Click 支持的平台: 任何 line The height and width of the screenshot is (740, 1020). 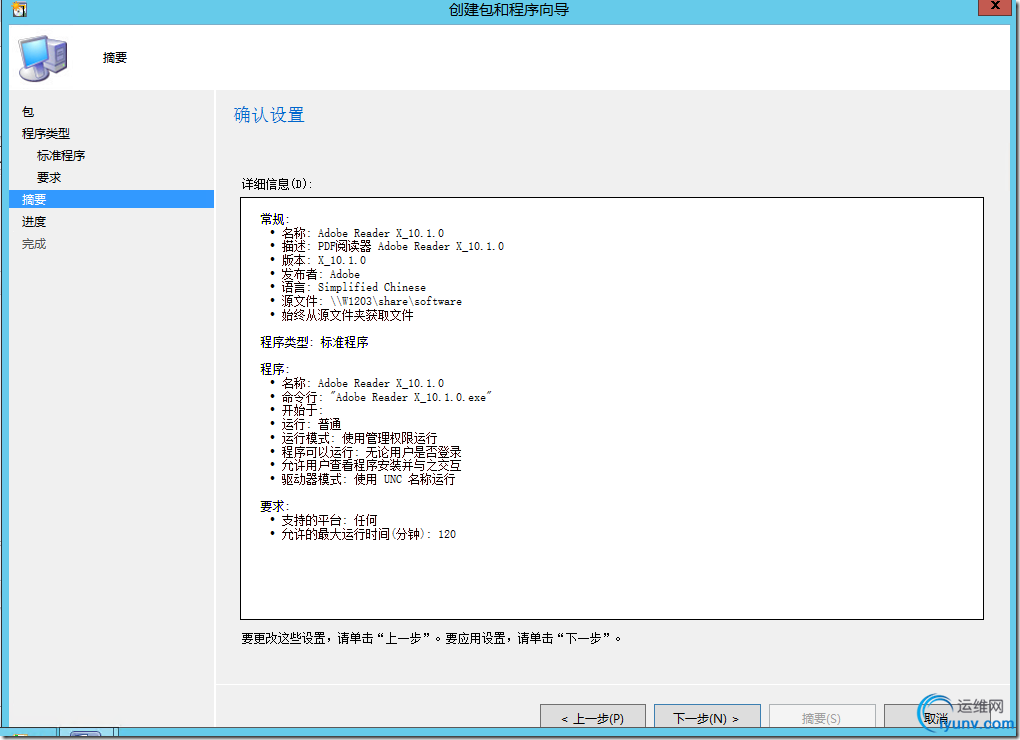329,520
